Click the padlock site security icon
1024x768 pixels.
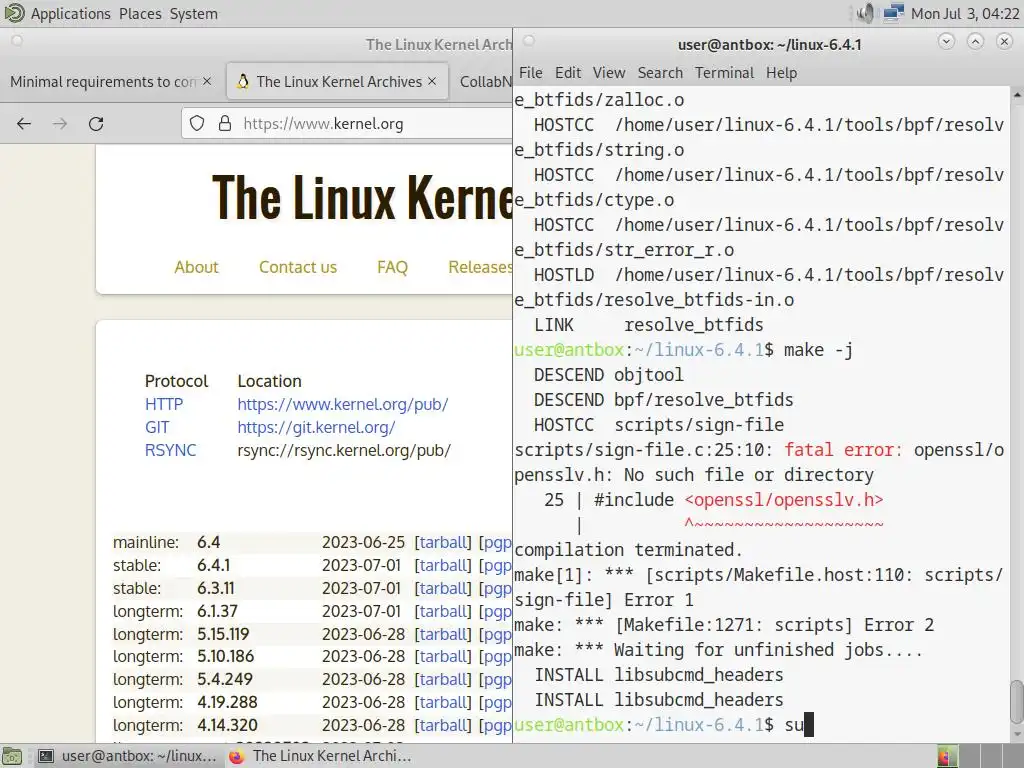[225, 123]
